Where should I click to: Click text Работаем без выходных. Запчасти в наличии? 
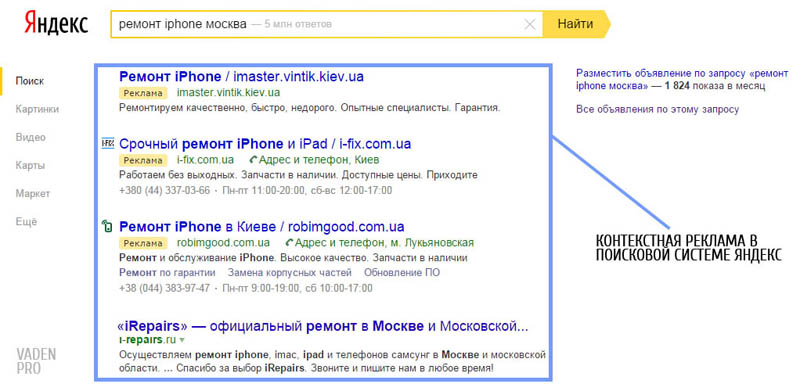click(x=228, y=175)
